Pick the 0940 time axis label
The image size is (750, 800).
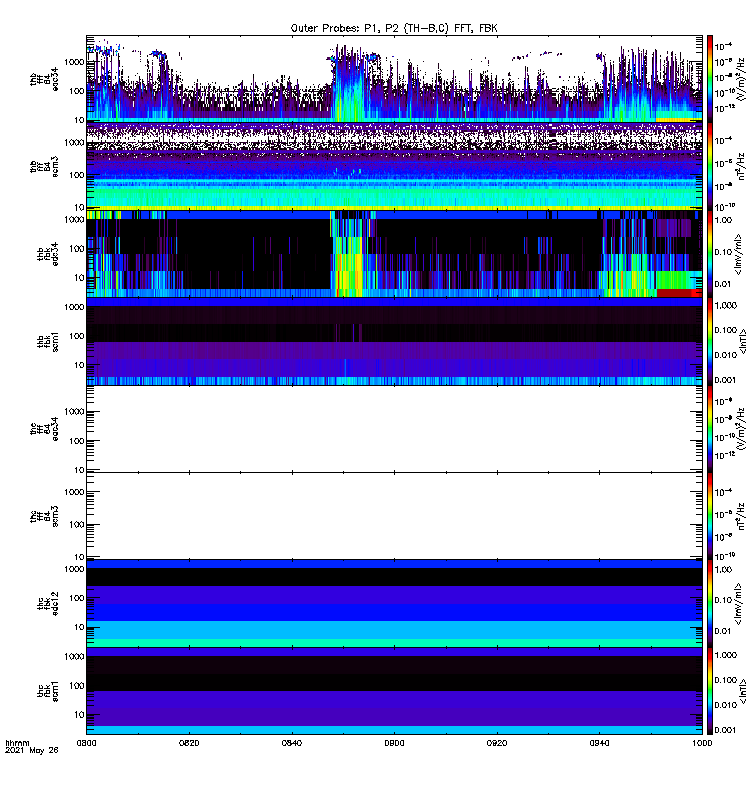[x=599, y=743]
